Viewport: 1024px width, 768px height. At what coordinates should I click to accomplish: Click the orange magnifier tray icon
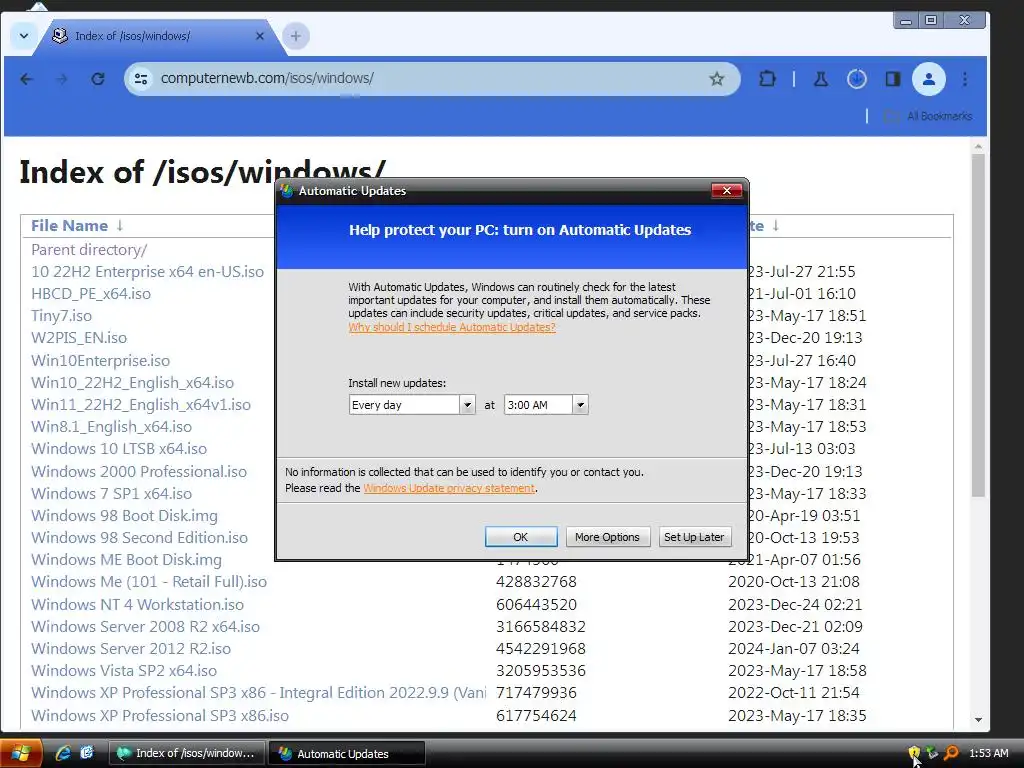(951, 753)
